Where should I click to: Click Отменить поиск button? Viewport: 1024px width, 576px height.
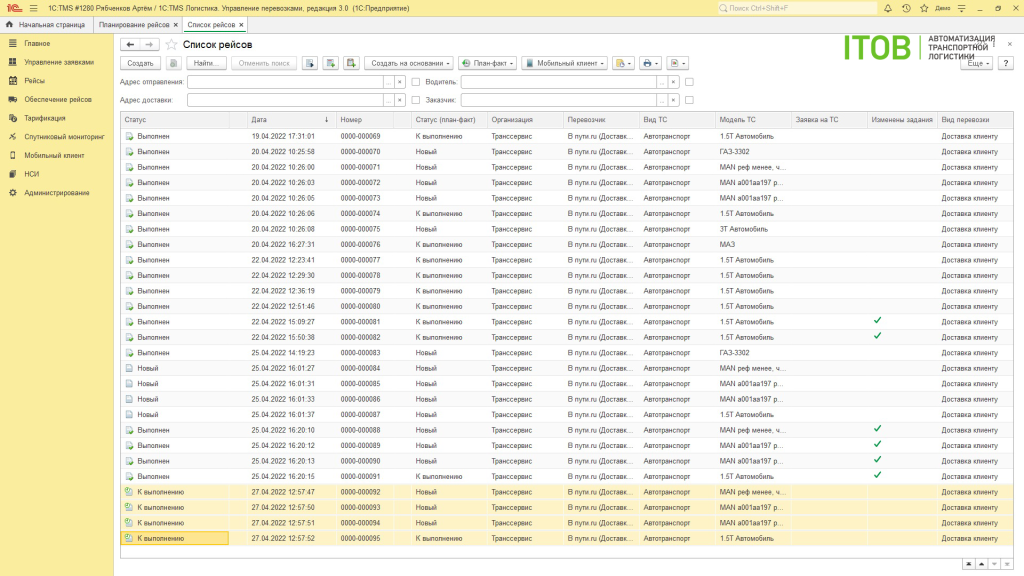tap(264, 63)
